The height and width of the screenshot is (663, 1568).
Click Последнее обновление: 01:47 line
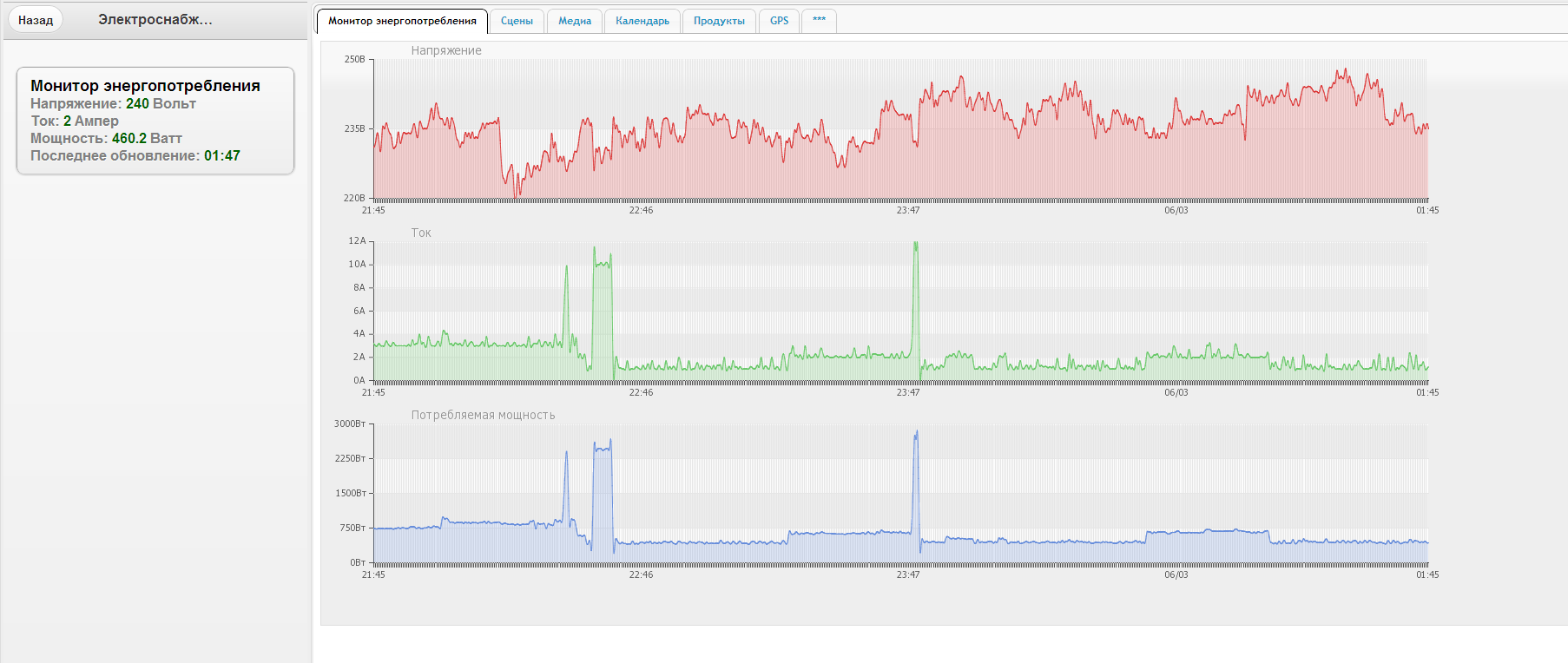click(135, 155)
